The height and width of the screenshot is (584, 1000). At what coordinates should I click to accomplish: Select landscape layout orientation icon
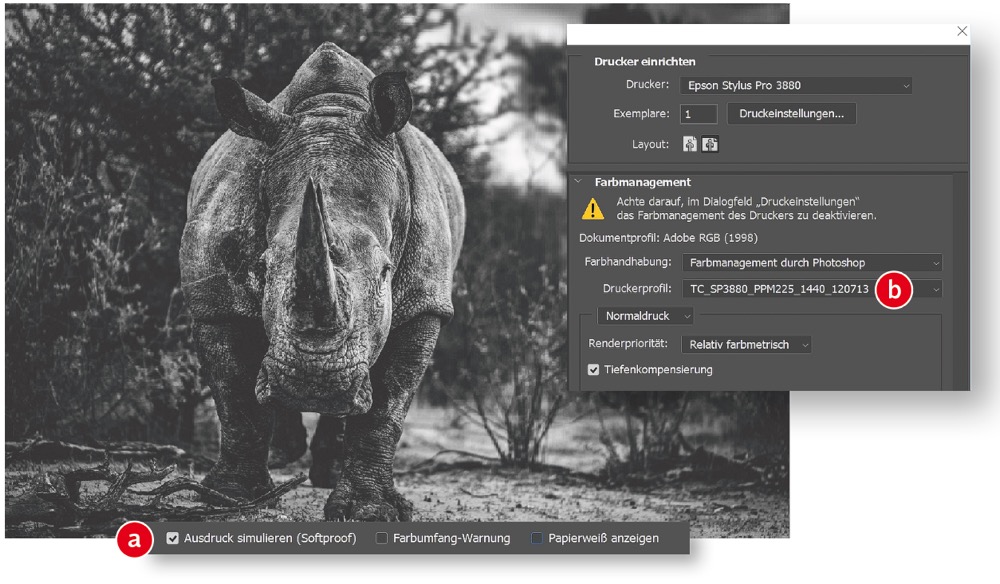point(710,144)
